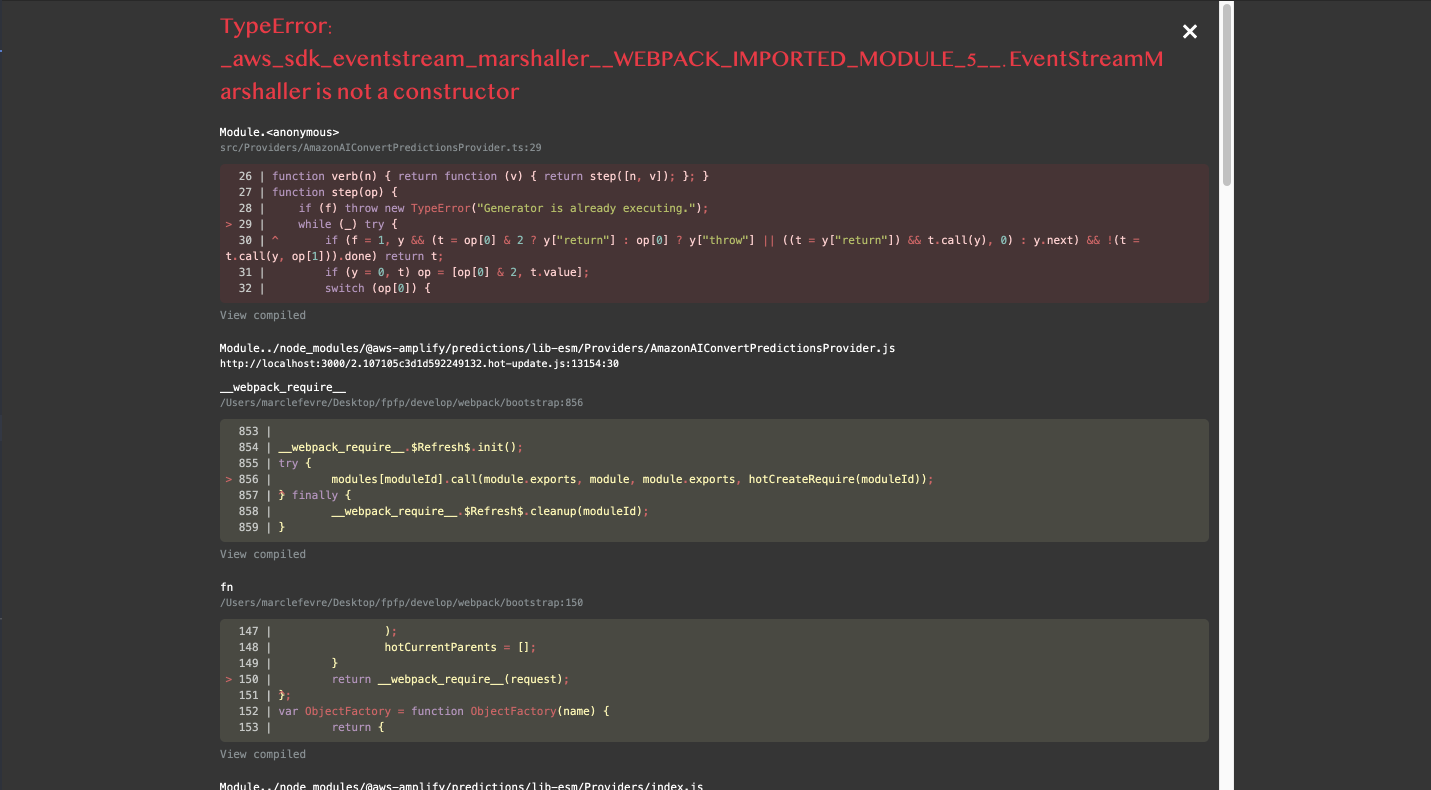Open webpack/bootstrap:856 file path
The image size is (1431, 790).
point(401,402)
